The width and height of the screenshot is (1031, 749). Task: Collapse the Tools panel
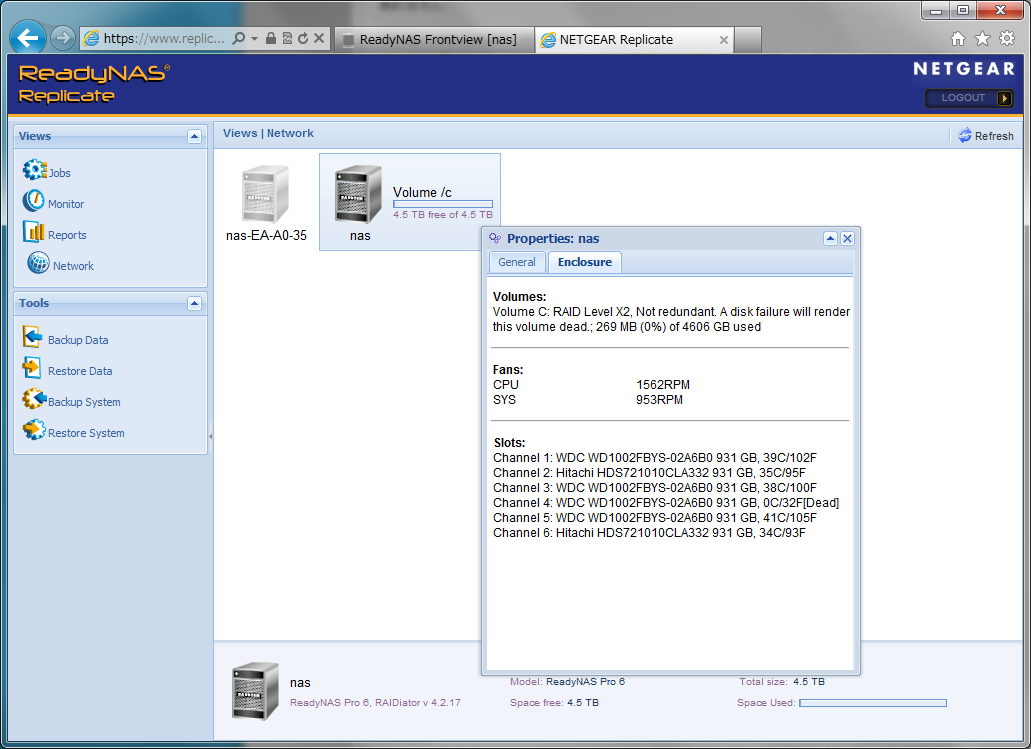194,303
